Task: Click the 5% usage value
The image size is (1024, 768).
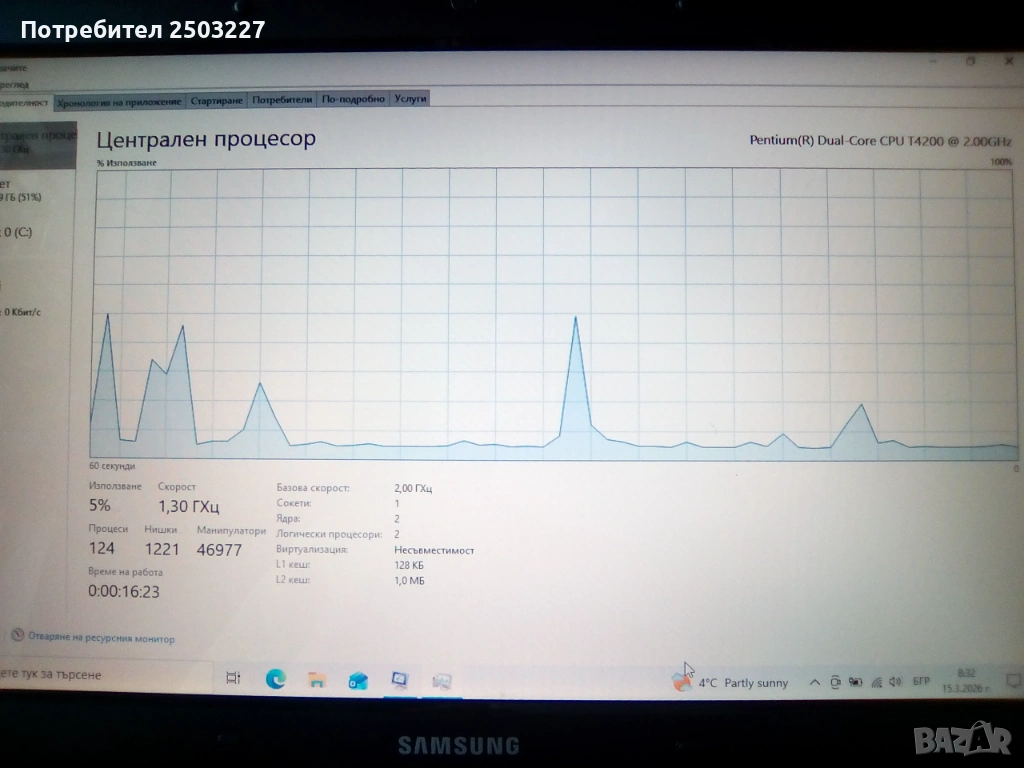Action: pyautogui.click(x=100, y=505)
